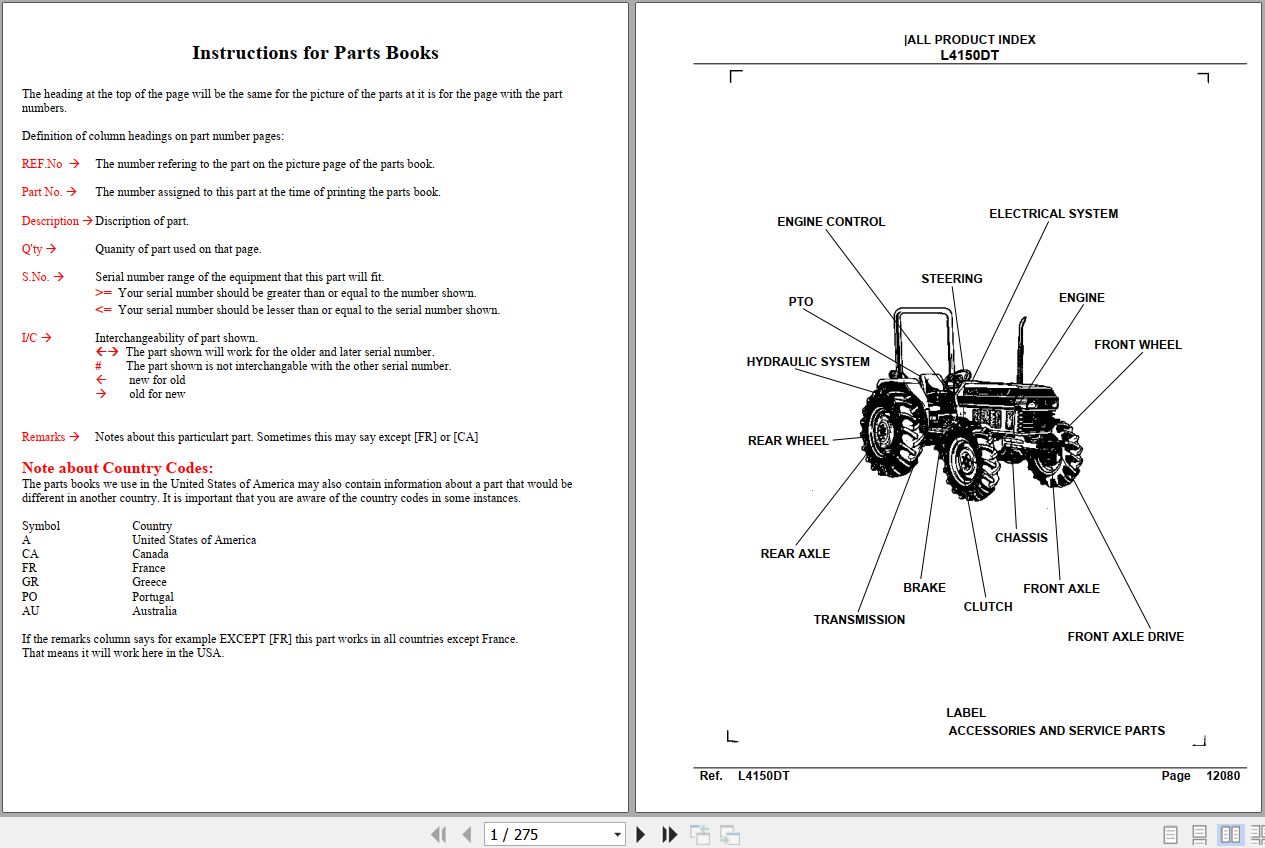Click the TRANSMISSION label
This screenshot has width=1265, height=848.
pos(859,620)
